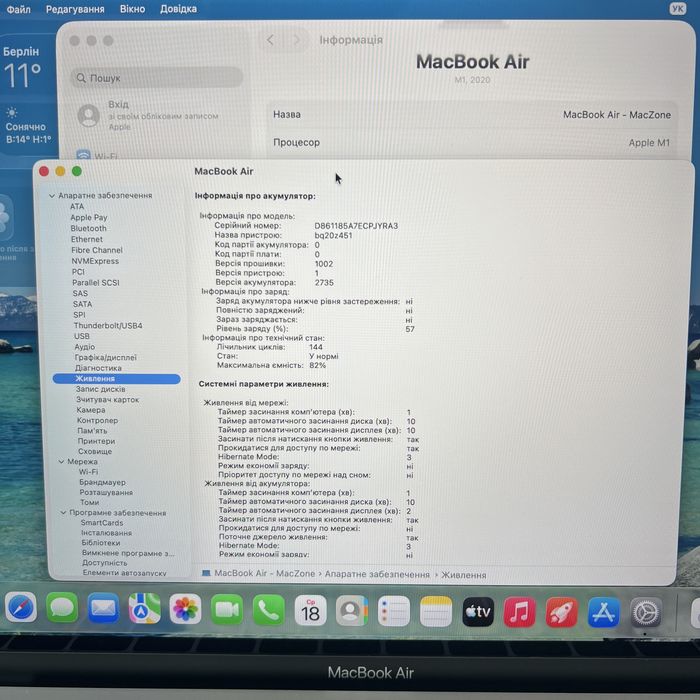Open Contacts app in Dock
Screen dimensions: 700x700
352,611
